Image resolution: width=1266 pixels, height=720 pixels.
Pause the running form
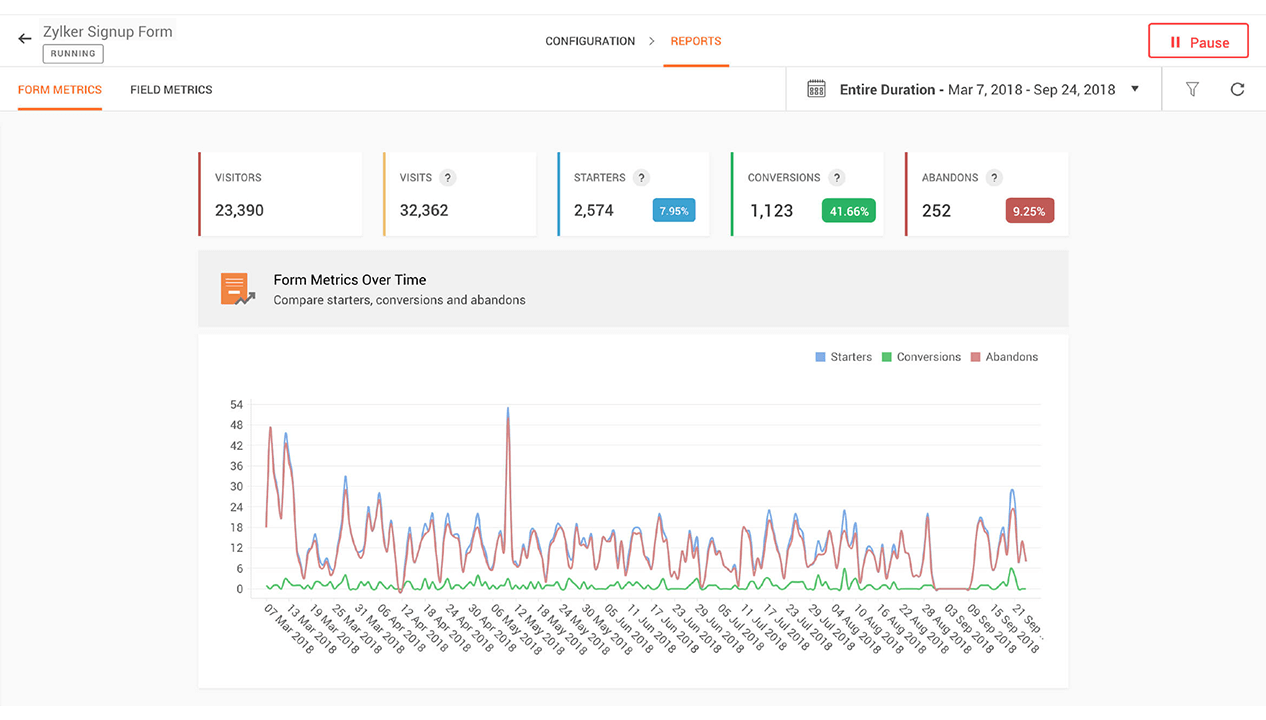[1198, 42]
